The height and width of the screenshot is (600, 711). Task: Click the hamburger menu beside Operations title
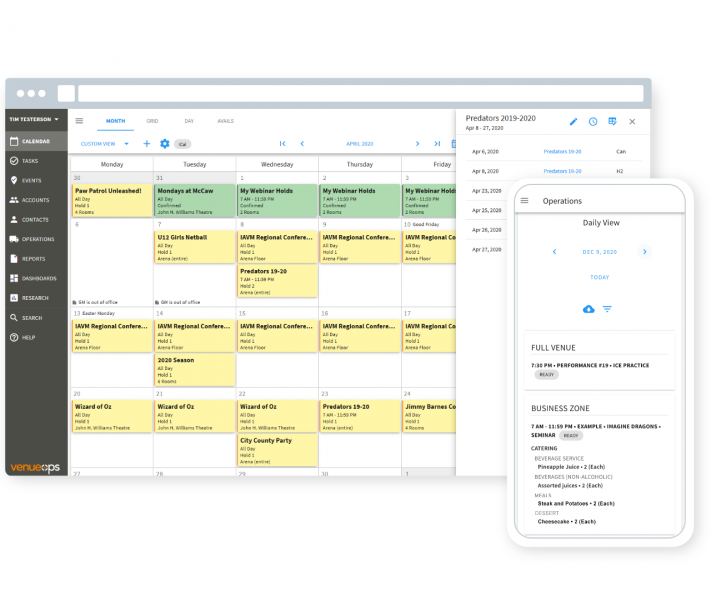click(x=524, y=201)
